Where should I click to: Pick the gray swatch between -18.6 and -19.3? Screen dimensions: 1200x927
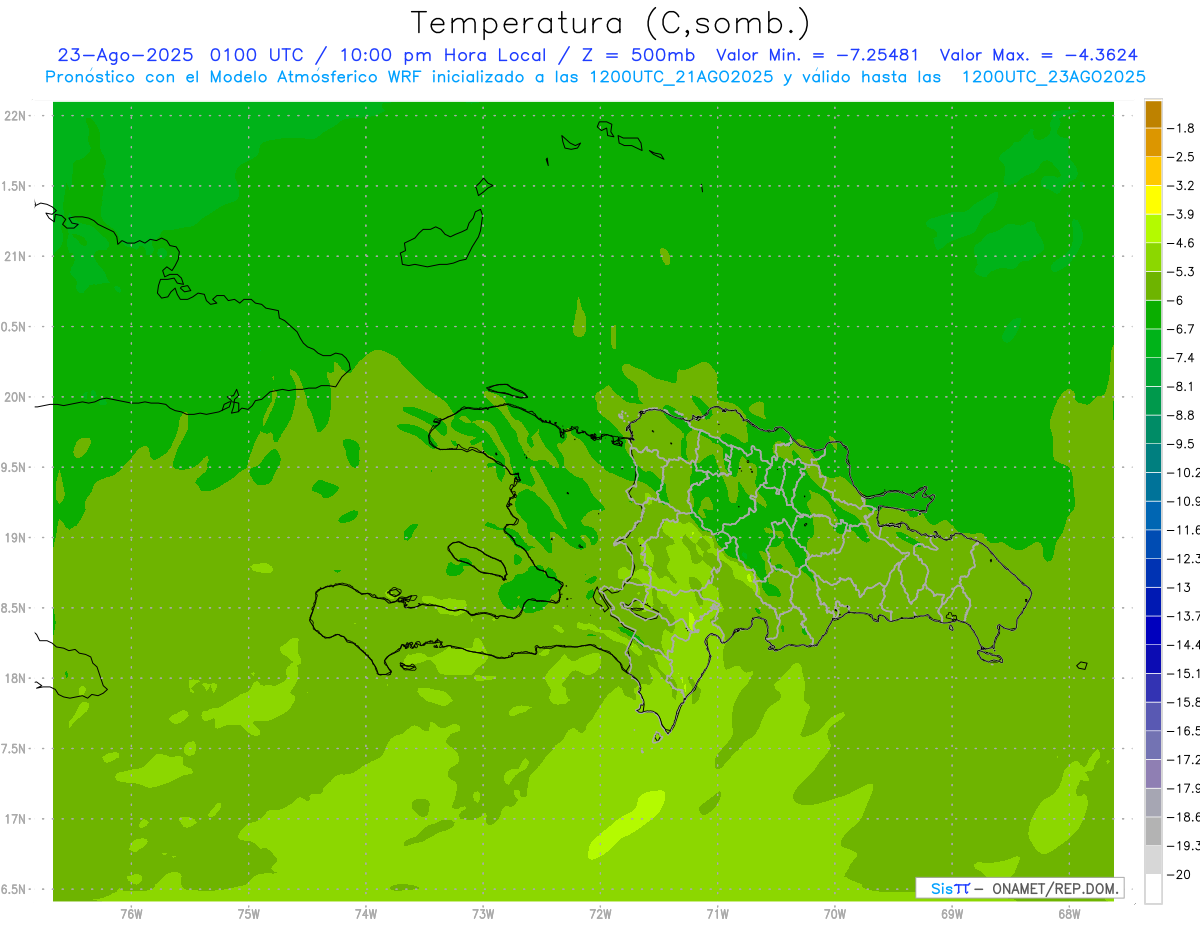pos(1153,831)
